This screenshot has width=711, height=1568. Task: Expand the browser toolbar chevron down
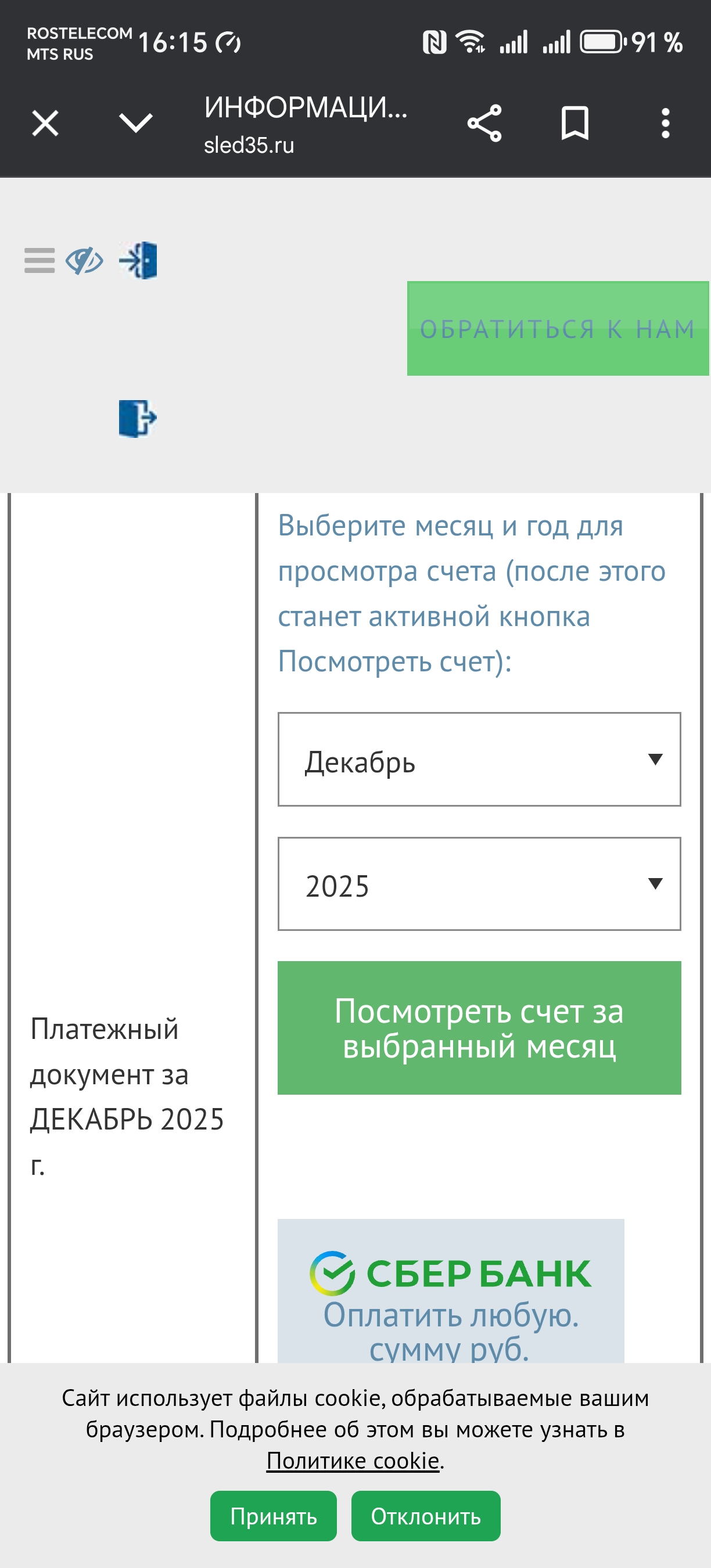[136, 124]
